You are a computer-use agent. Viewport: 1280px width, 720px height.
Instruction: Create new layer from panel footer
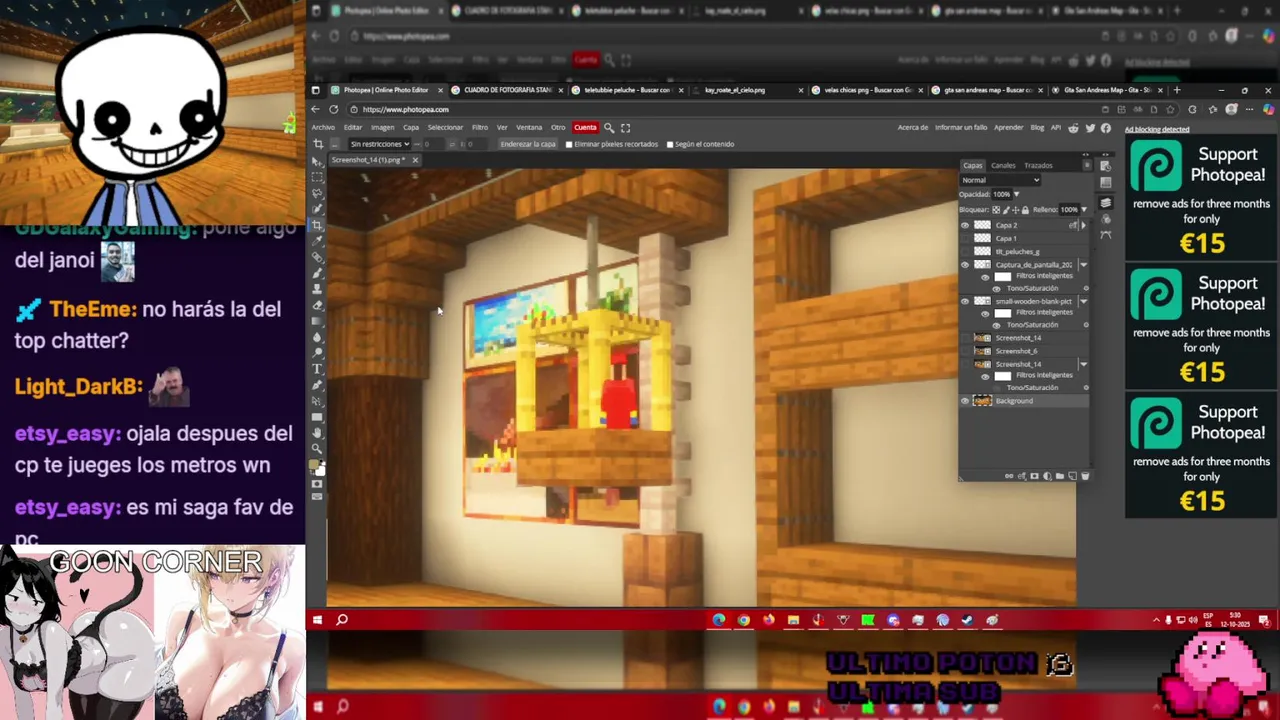pos(1072,476)
